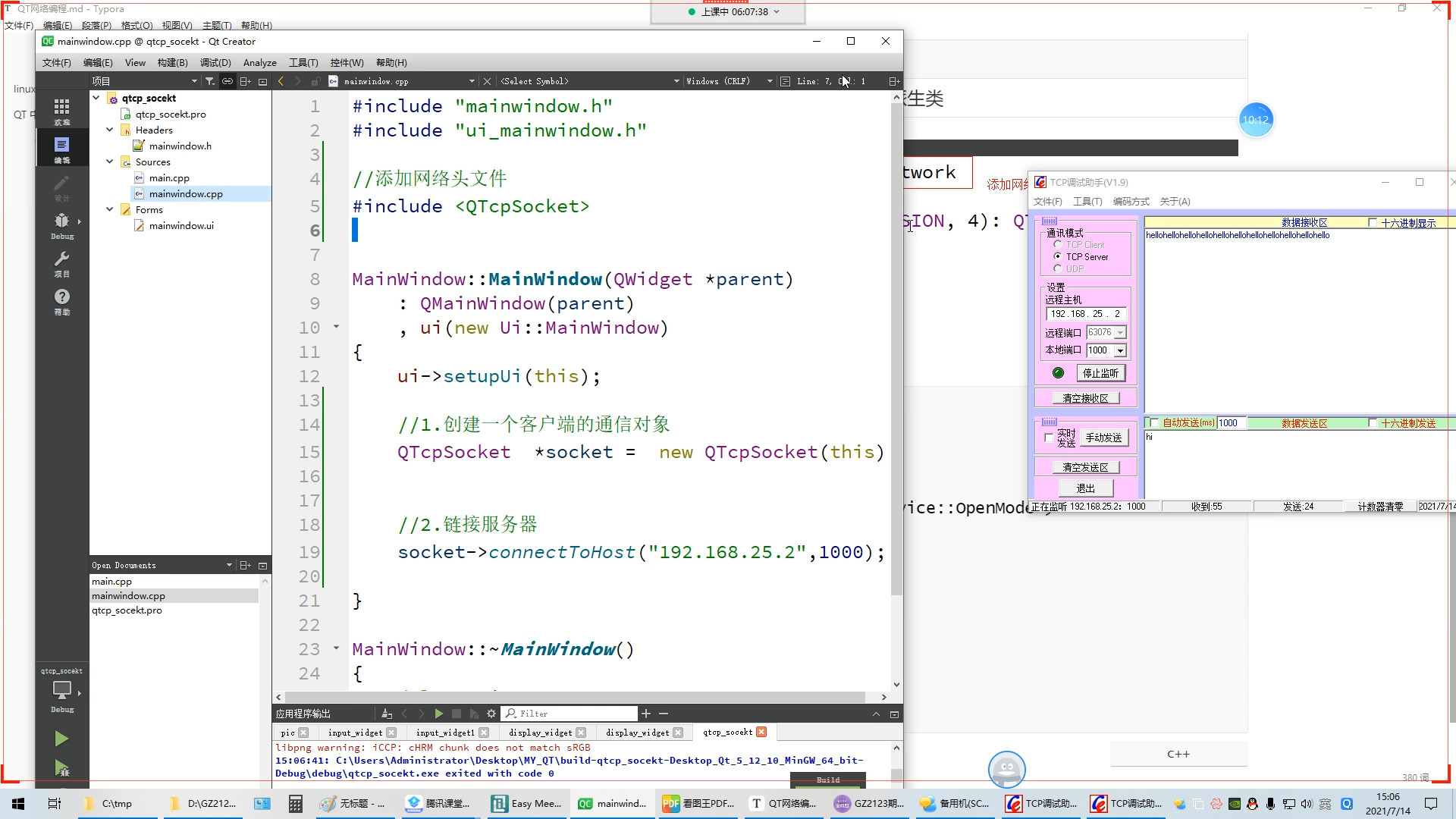Switch to Edit (编辑) mode in sidebar

(x=62, y=149)
